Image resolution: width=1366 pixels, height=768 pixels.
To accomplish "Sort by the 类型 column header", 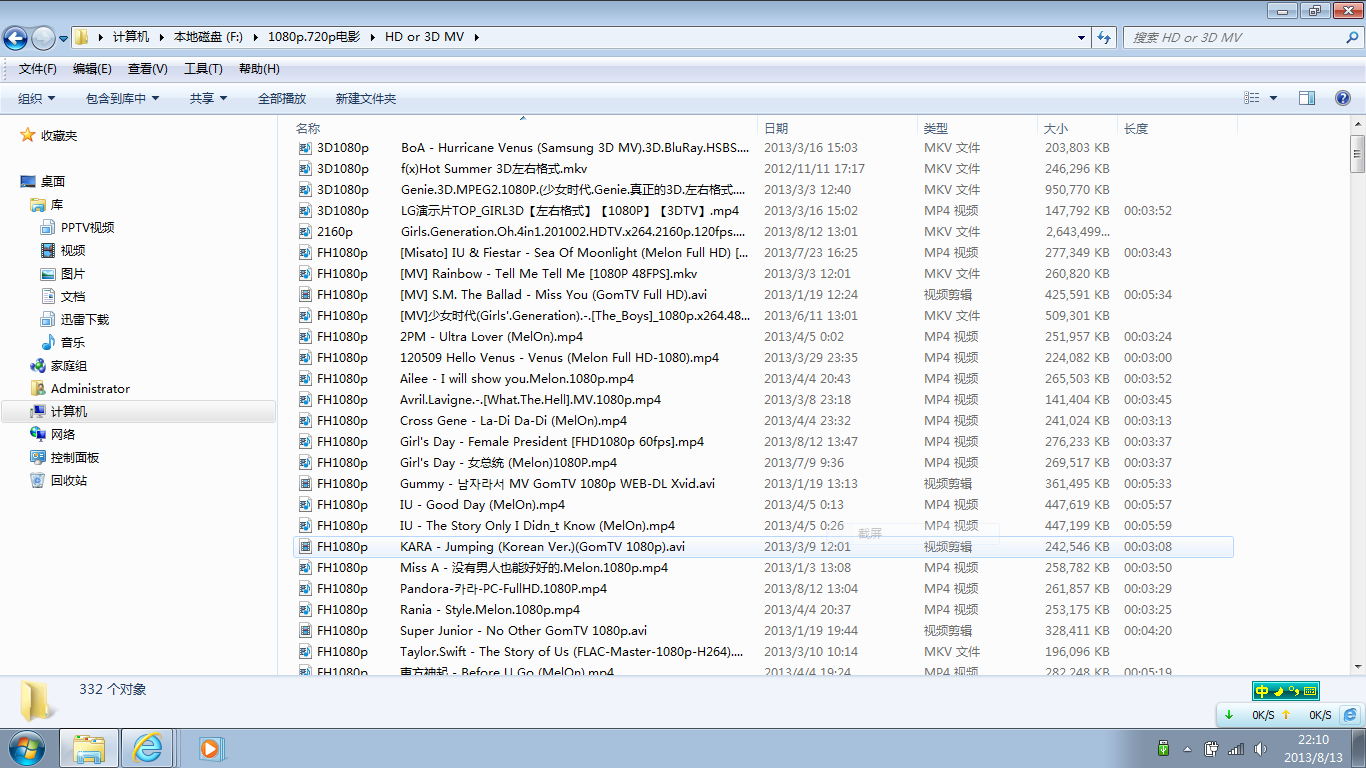I will click(978, 128).
